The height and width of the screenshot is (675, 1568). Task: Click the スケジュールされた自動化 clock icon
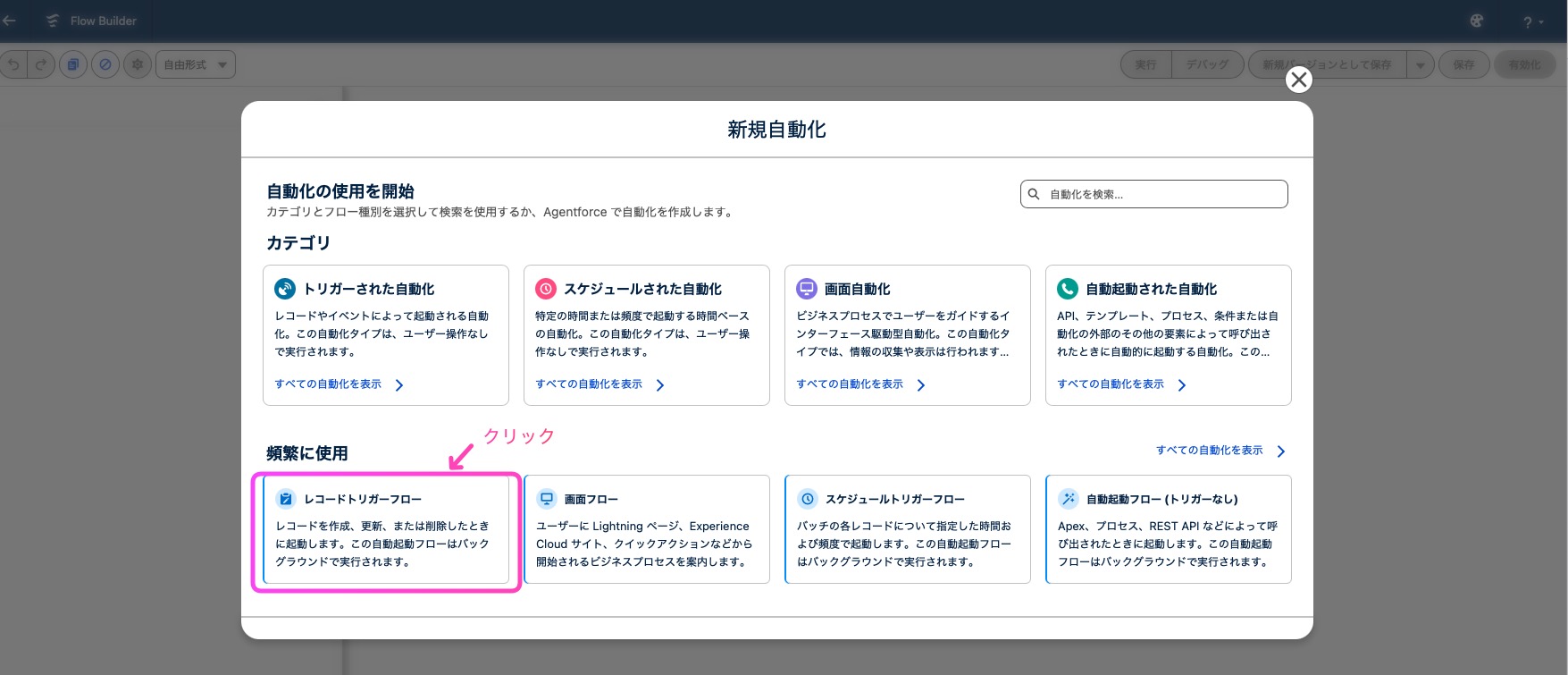[x=546, y=289]
